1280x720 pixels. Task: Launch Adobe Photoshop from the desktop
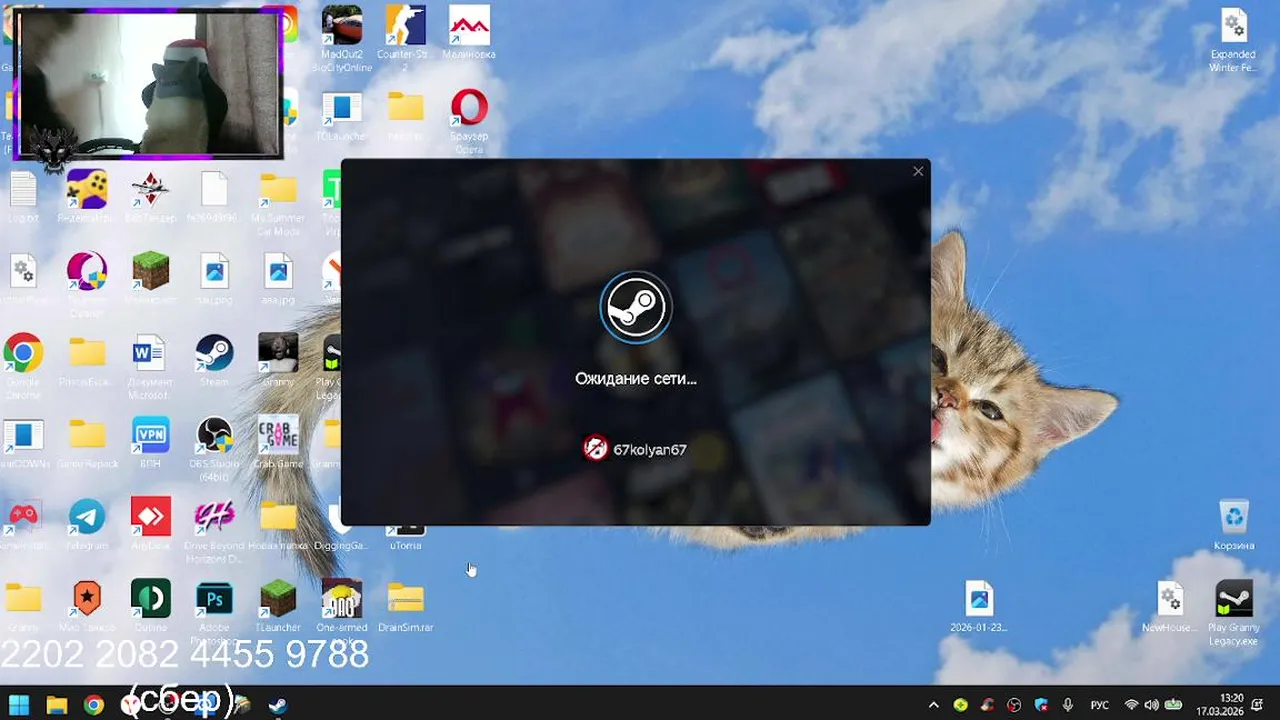point(214,612)
